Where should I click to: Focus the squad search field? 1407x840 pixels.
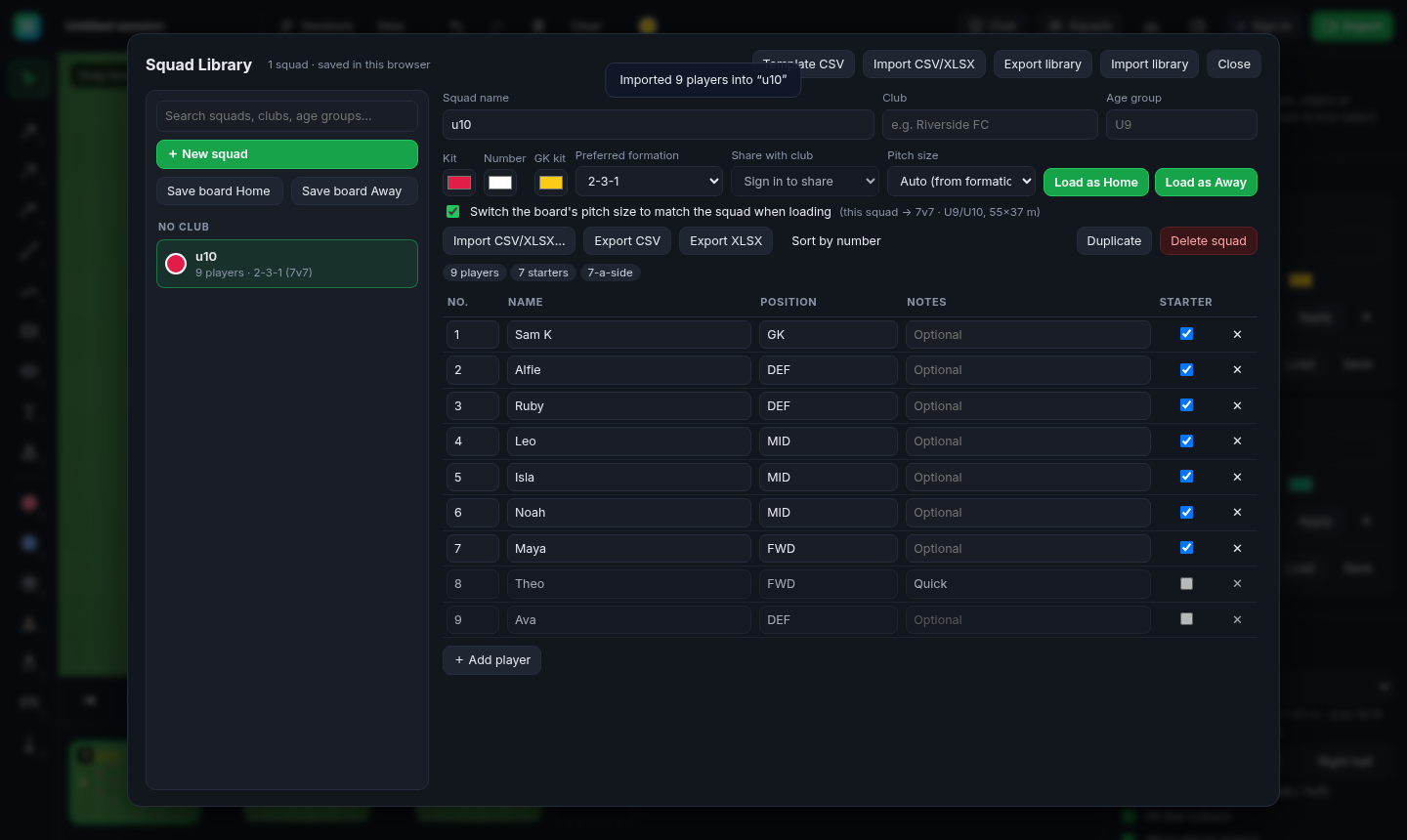(x=287, y=116)
